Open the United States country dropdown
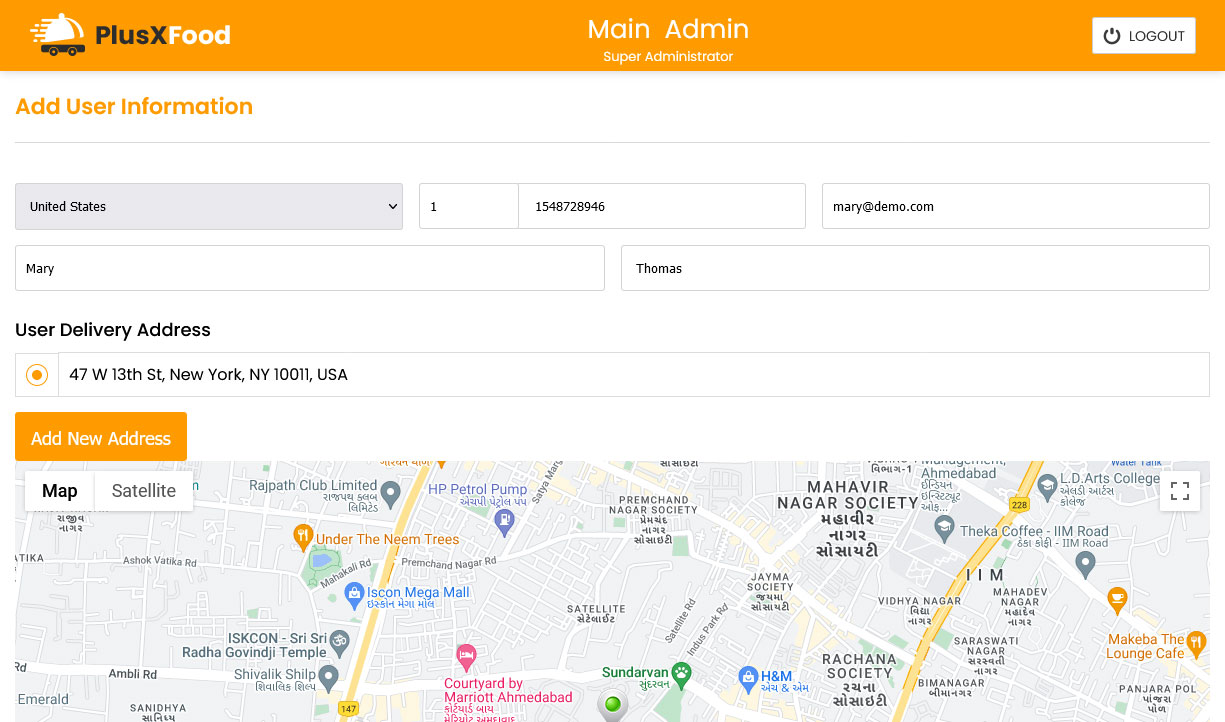The image size is (1225, 722). (209, 206)
